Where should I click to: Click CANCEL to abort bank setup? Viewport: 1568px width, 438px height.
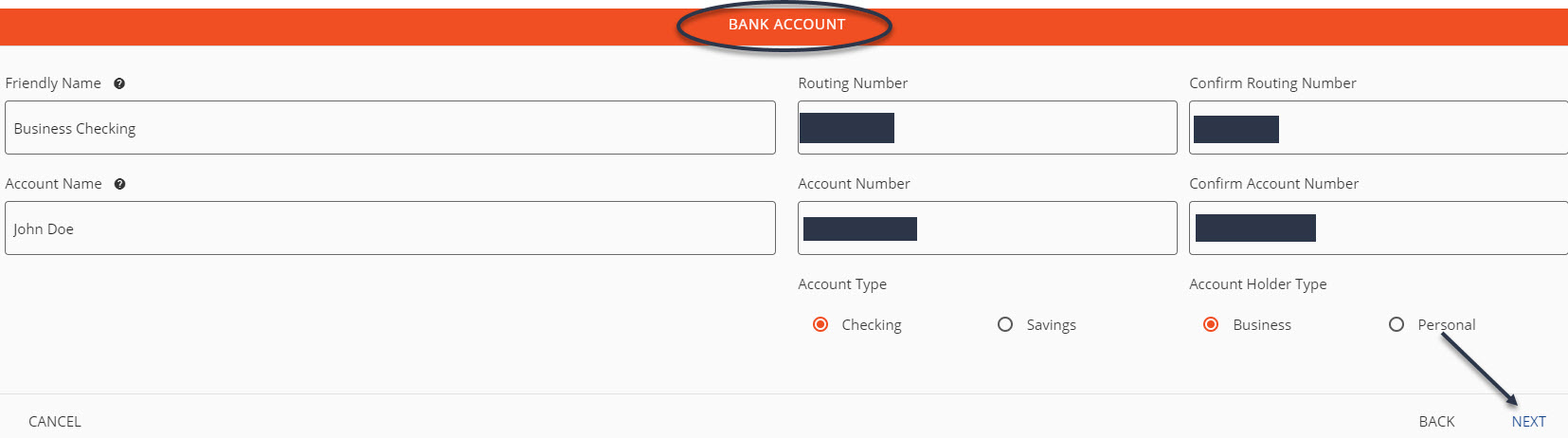click(55, 422)
